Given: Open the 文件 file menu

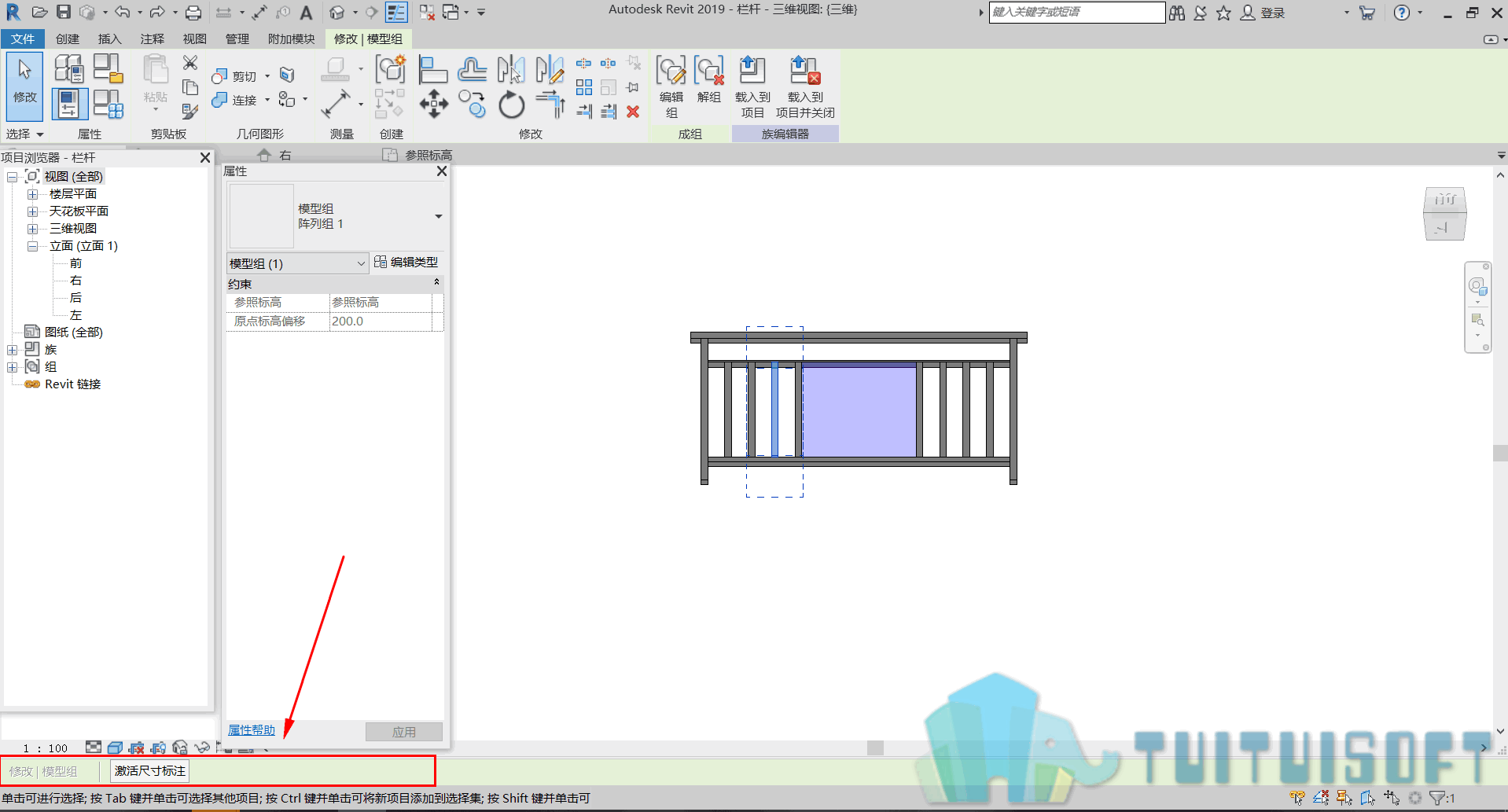Looking at the screenshot, I should point(23,39).
